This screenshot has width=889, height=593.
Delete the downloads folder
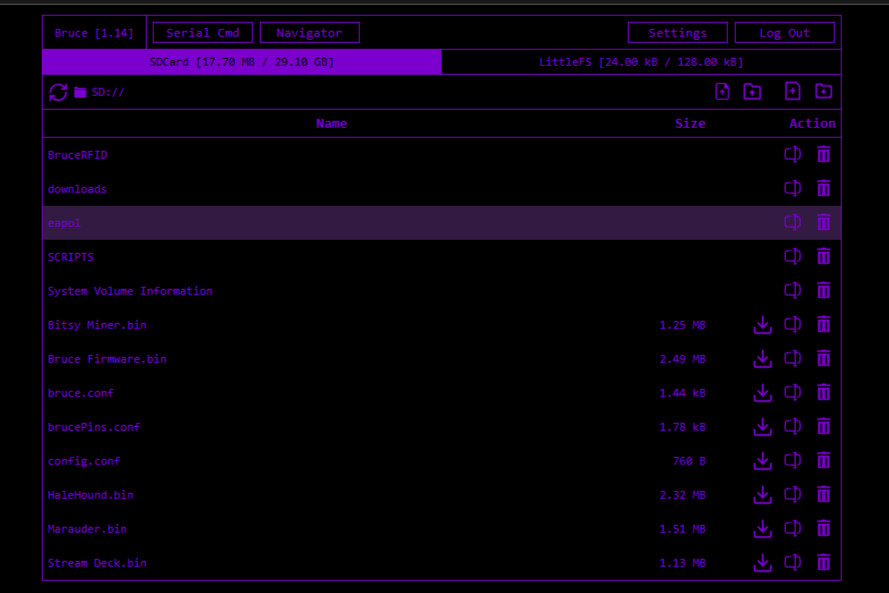(823, 188)
